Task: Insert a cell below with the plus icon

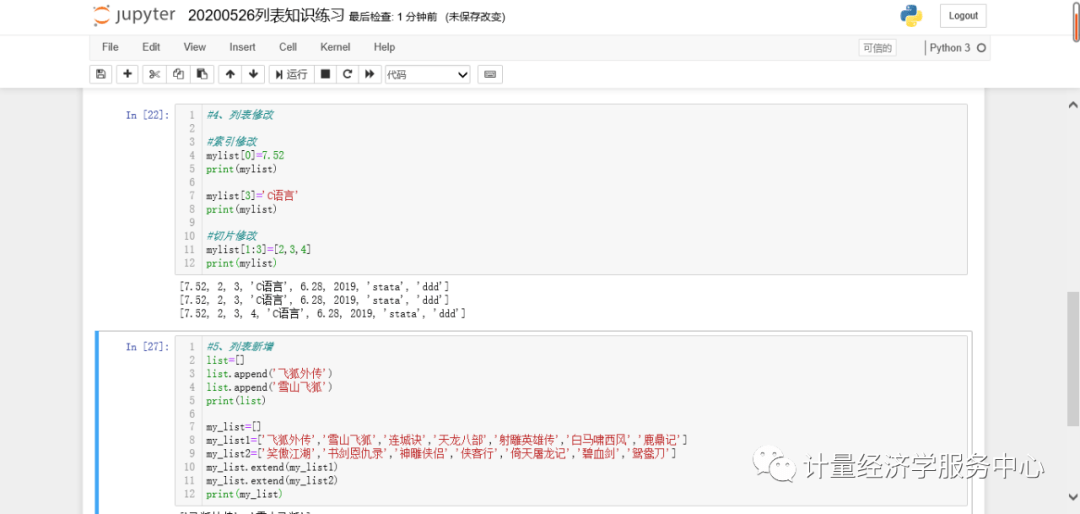Action: tap(127, 74)
